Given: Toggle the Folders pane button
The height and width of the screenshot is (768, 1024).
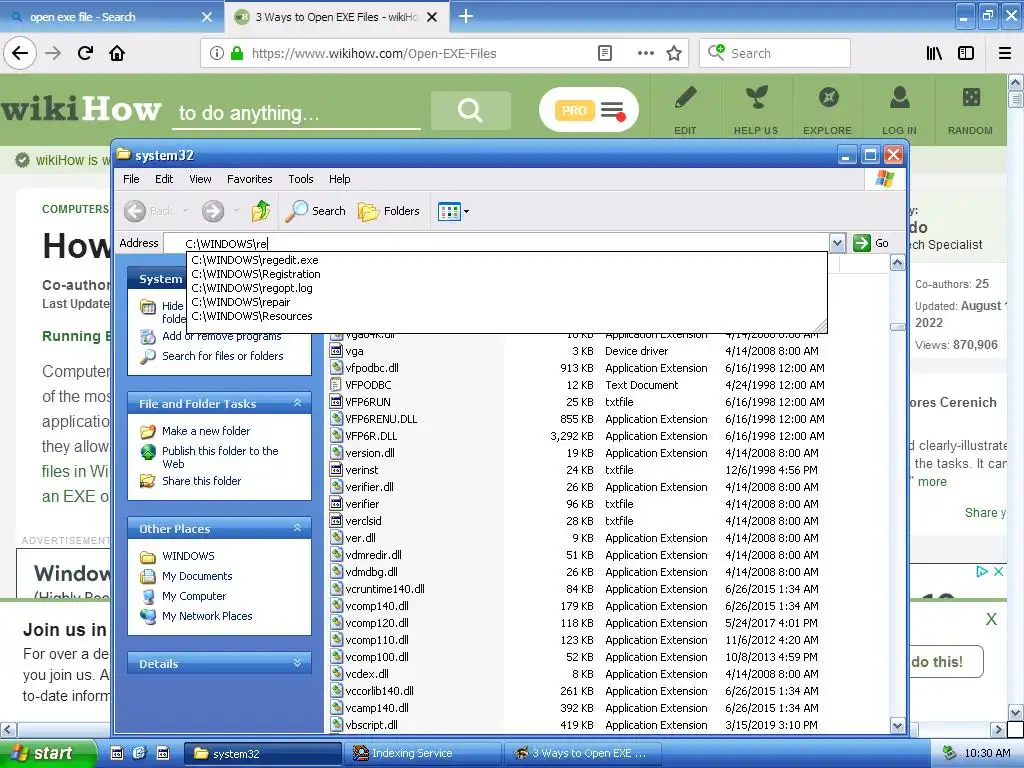Looking at the screenshot, I should point(389,211).
